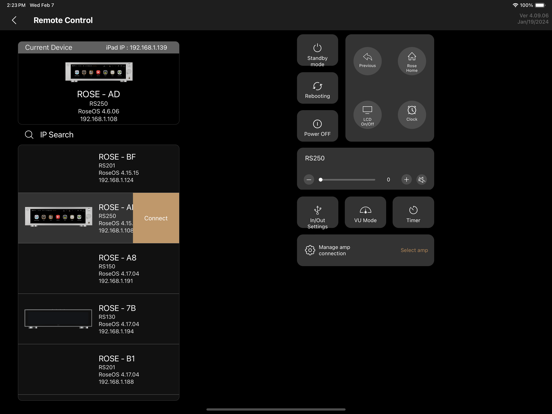
Task: Click the ROSE - AD current device name
Action: tap(99, 94)
